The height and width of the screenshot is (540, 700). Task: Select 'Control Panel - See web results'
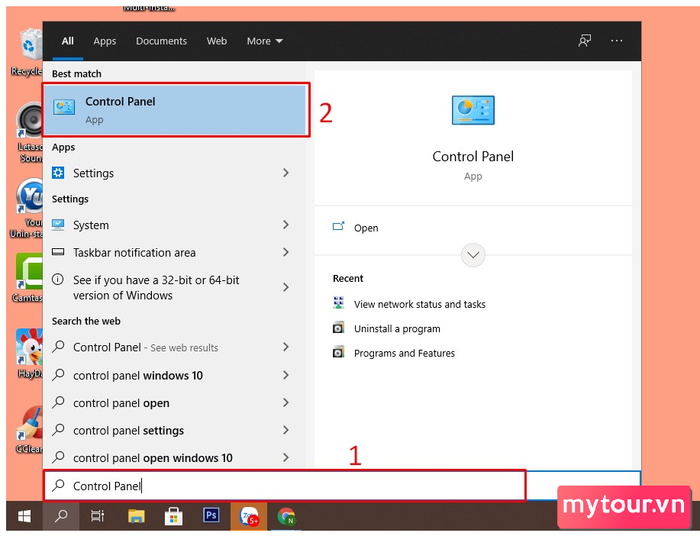click(x=145, y=347)
